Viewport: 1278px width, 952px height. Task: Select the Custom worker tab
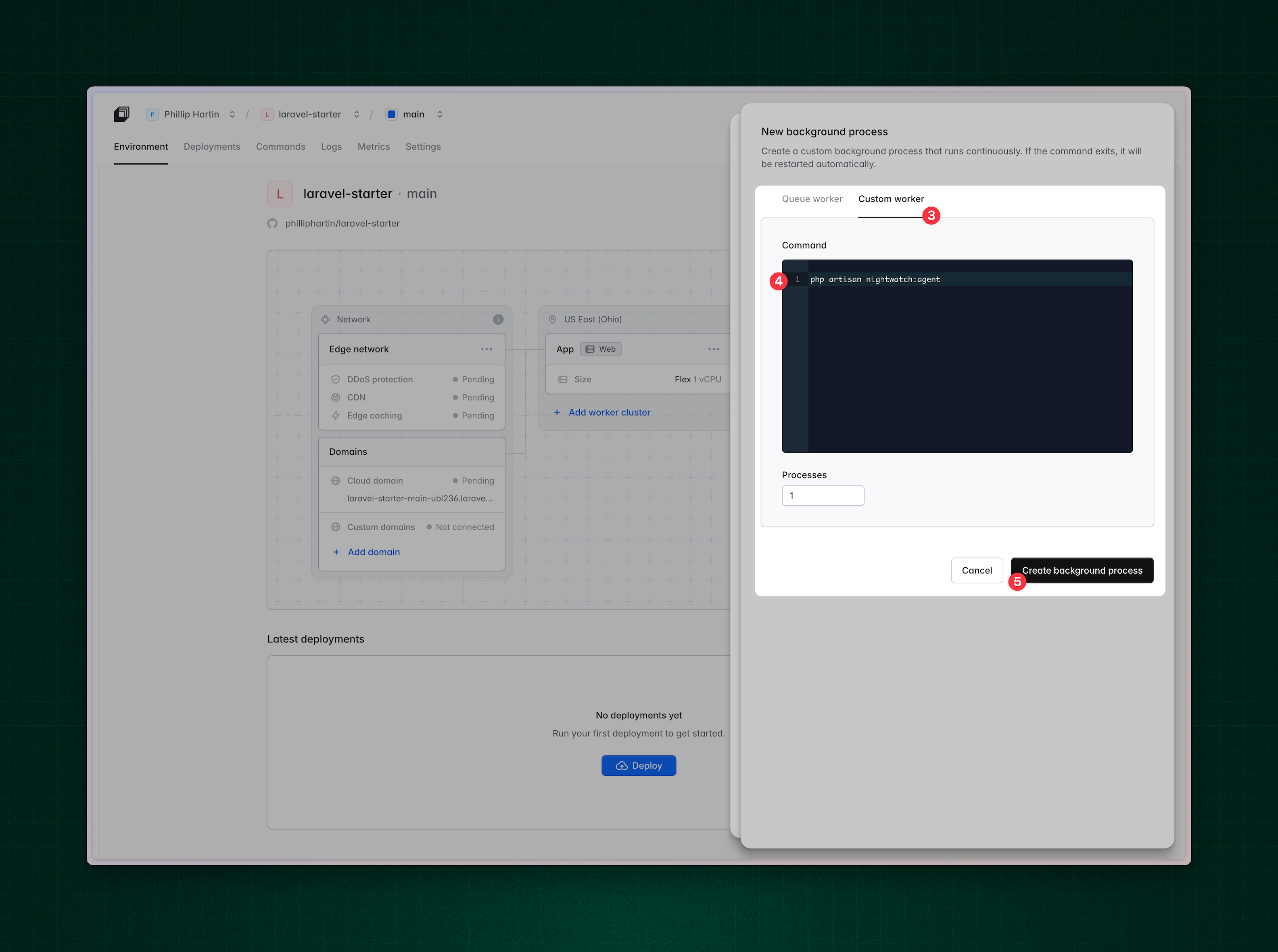point(891,199)
